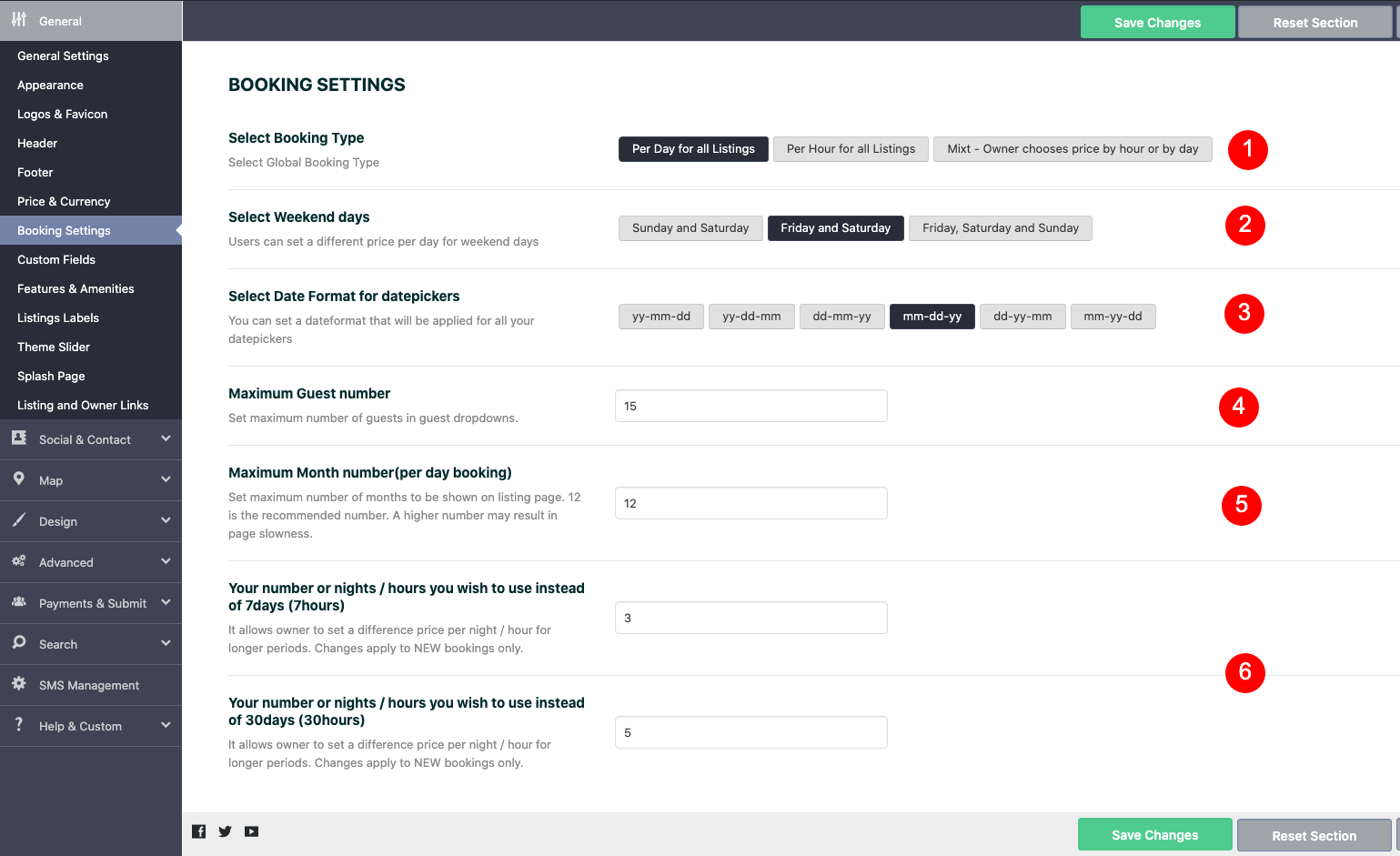Viewport: 1400px width, 856px height.
Task: Click the SMS Management gear icon
Action: click(x=19, y=685)
